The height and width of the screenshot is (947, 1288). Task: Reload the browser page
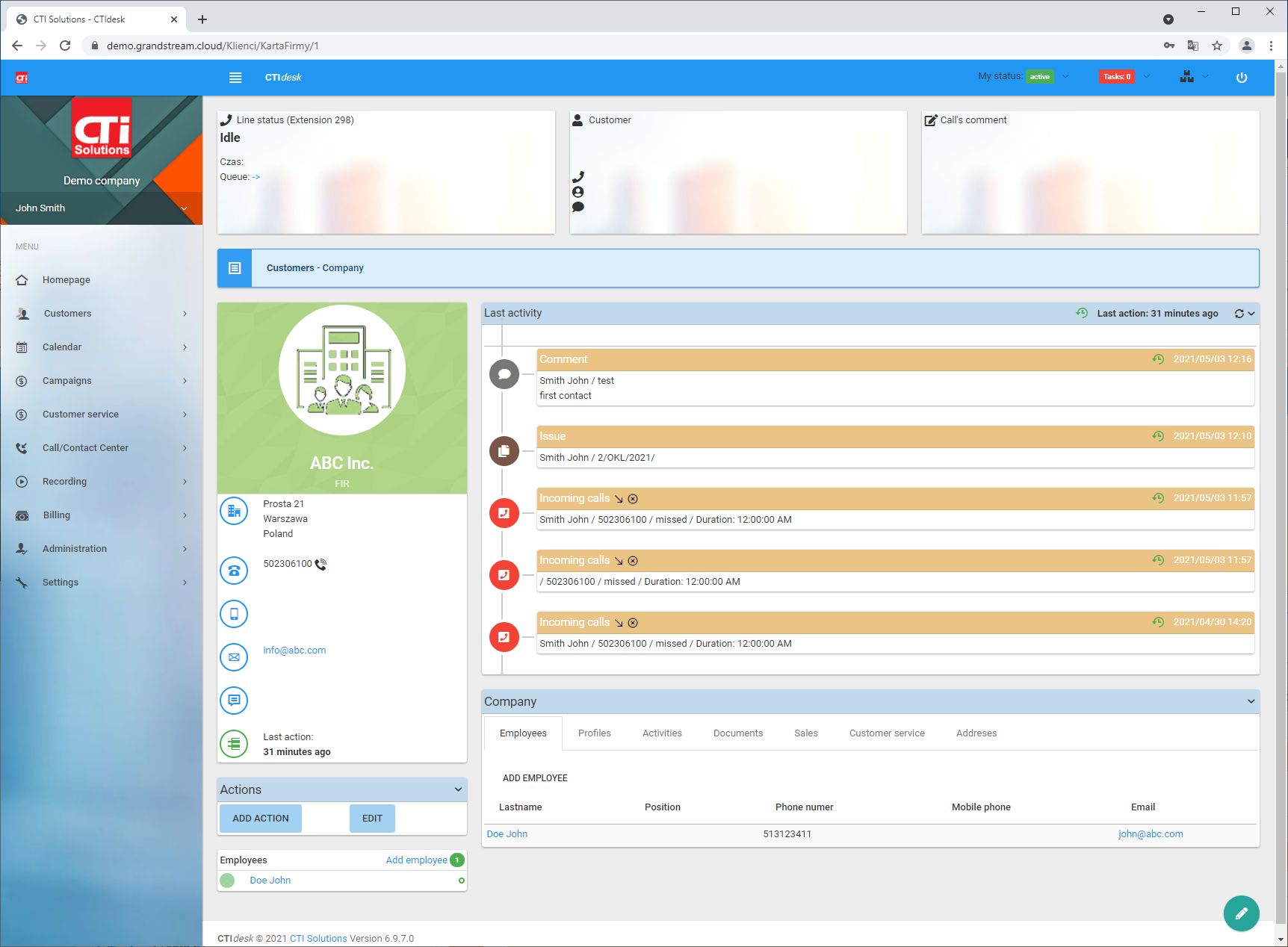pyautogui.click(x=65, y=46)
